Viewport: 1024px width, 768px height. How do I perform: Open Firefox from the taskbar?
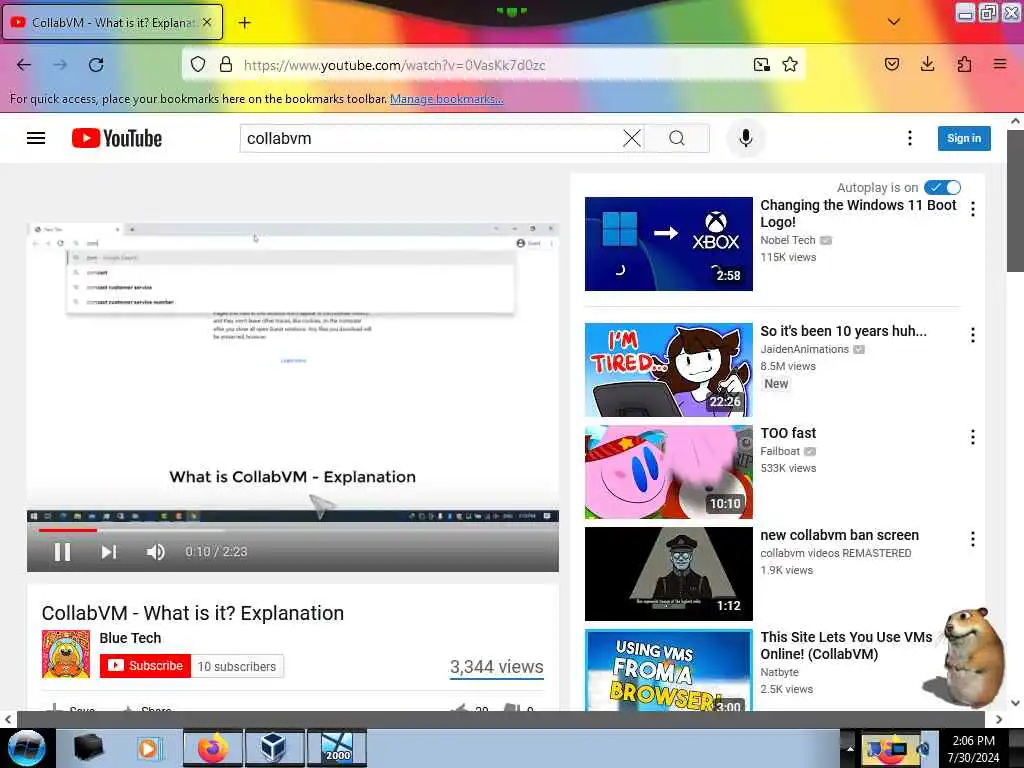pyautogui.click(x=212, y=748)
